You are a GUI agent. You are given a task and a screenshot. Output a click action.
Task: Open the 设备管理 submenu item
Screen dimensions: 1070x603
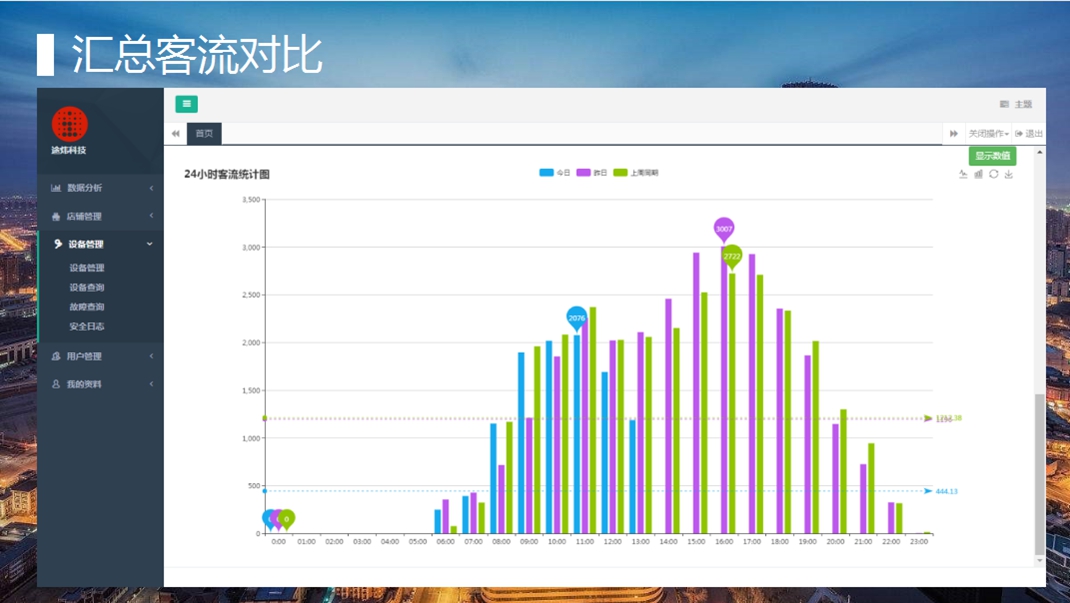(x=87, y=268)
